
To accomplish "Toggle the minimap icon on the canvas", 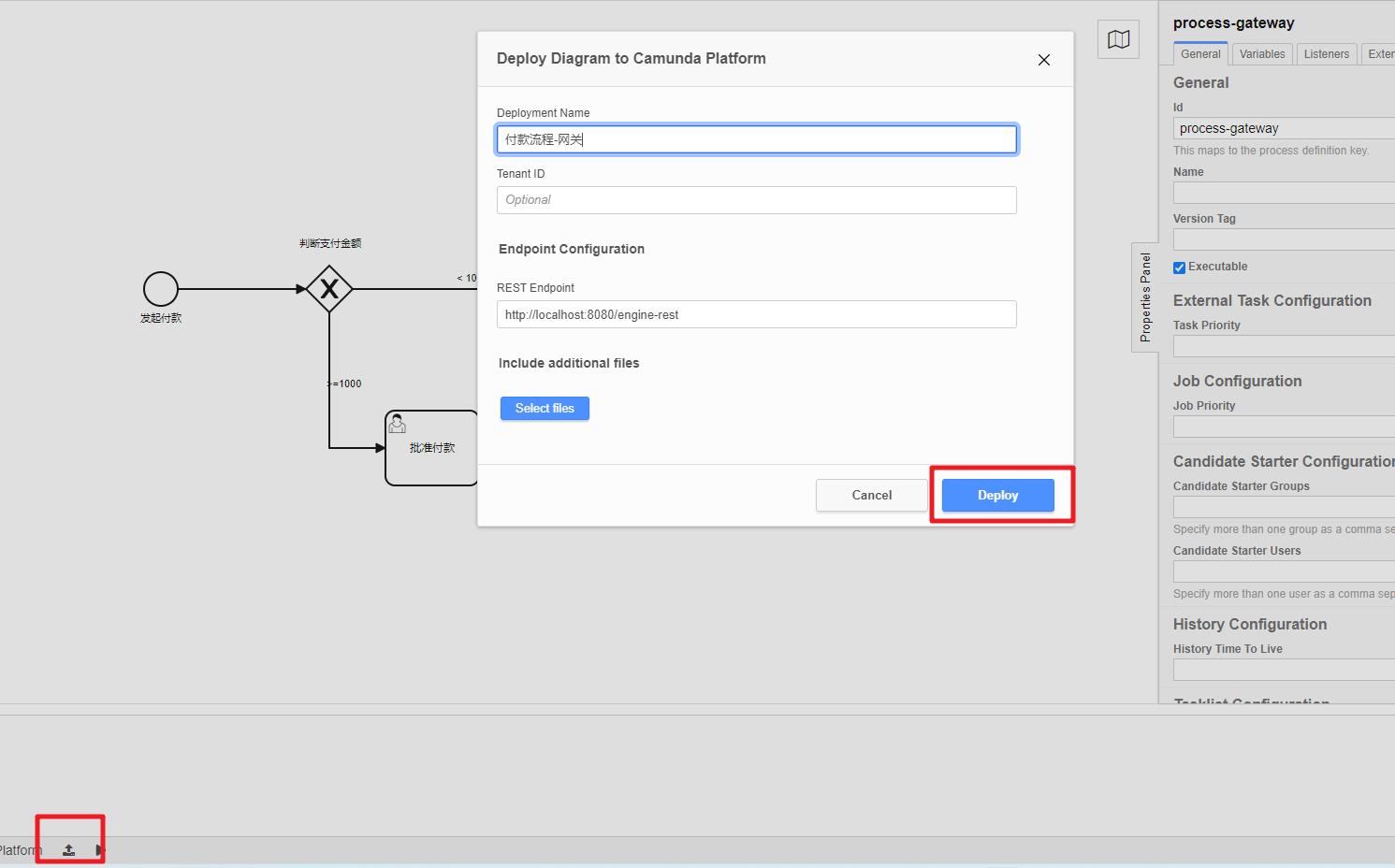I will (x=1118, y=39).
